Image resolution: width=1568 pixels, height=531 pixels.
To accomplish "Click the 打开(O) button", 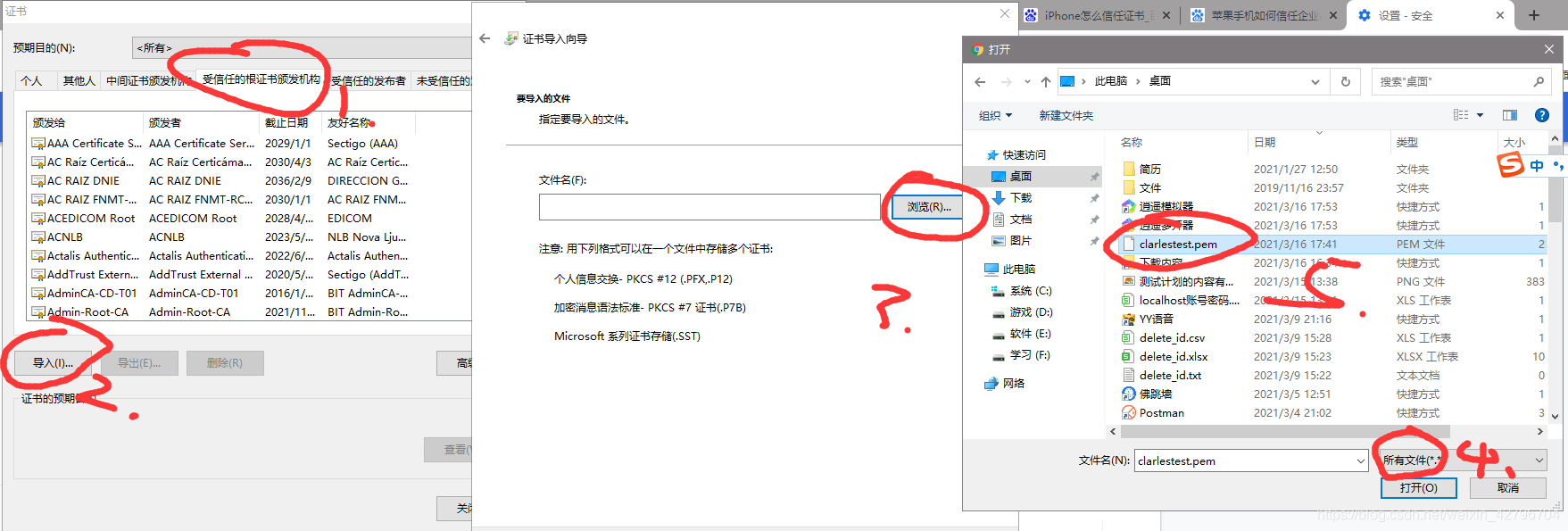I will (x=1419, y=488).
